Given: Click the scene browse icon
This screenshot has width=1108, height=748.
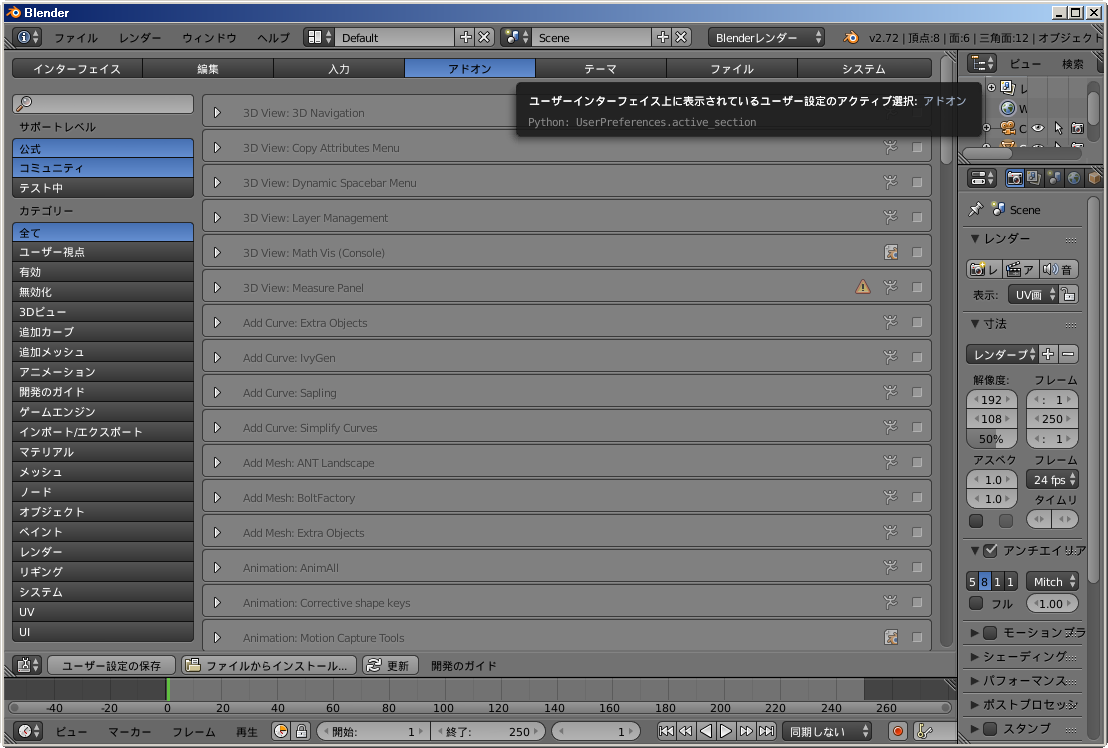Looking at the screenshot, I should 516,37.
